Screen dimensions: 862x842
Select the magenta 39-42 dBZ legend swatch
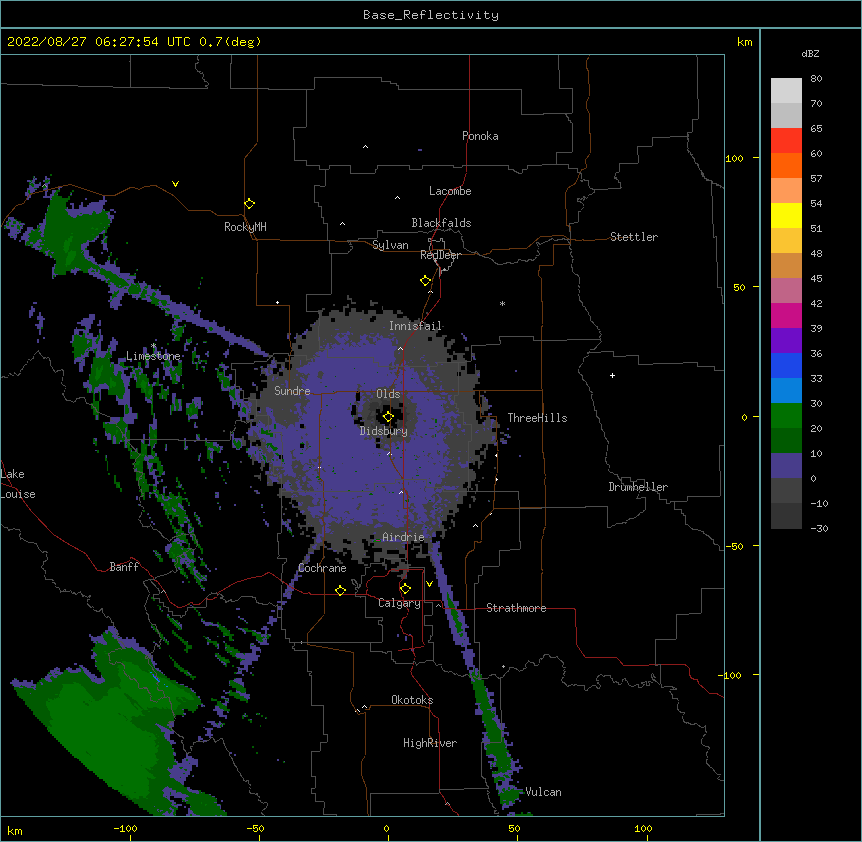(786, 315)
